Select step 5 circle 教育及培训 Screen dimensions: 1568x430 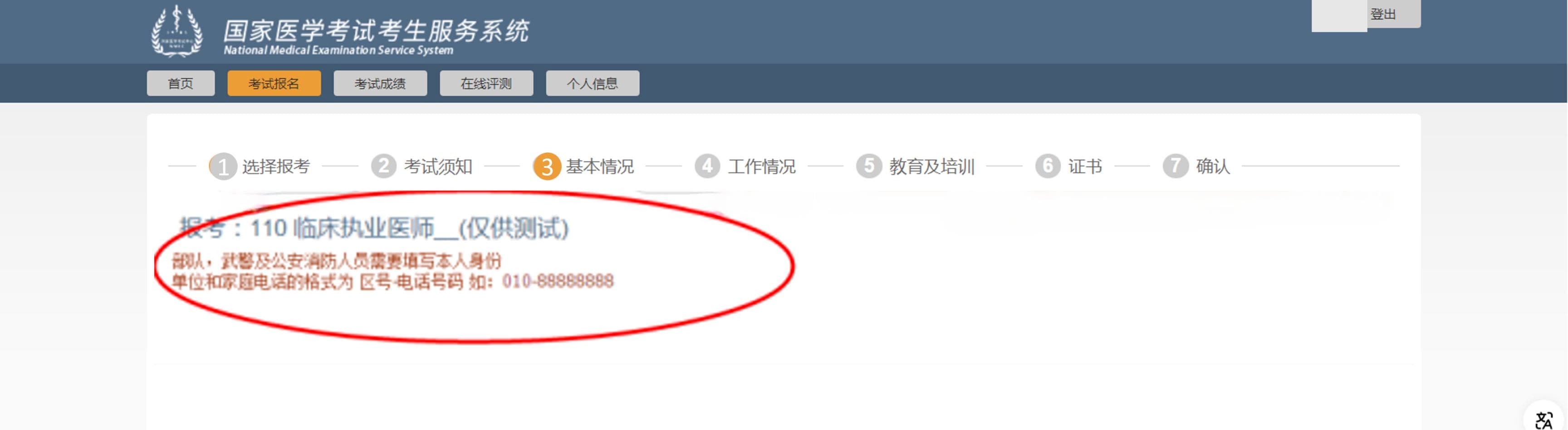[868, 166]
